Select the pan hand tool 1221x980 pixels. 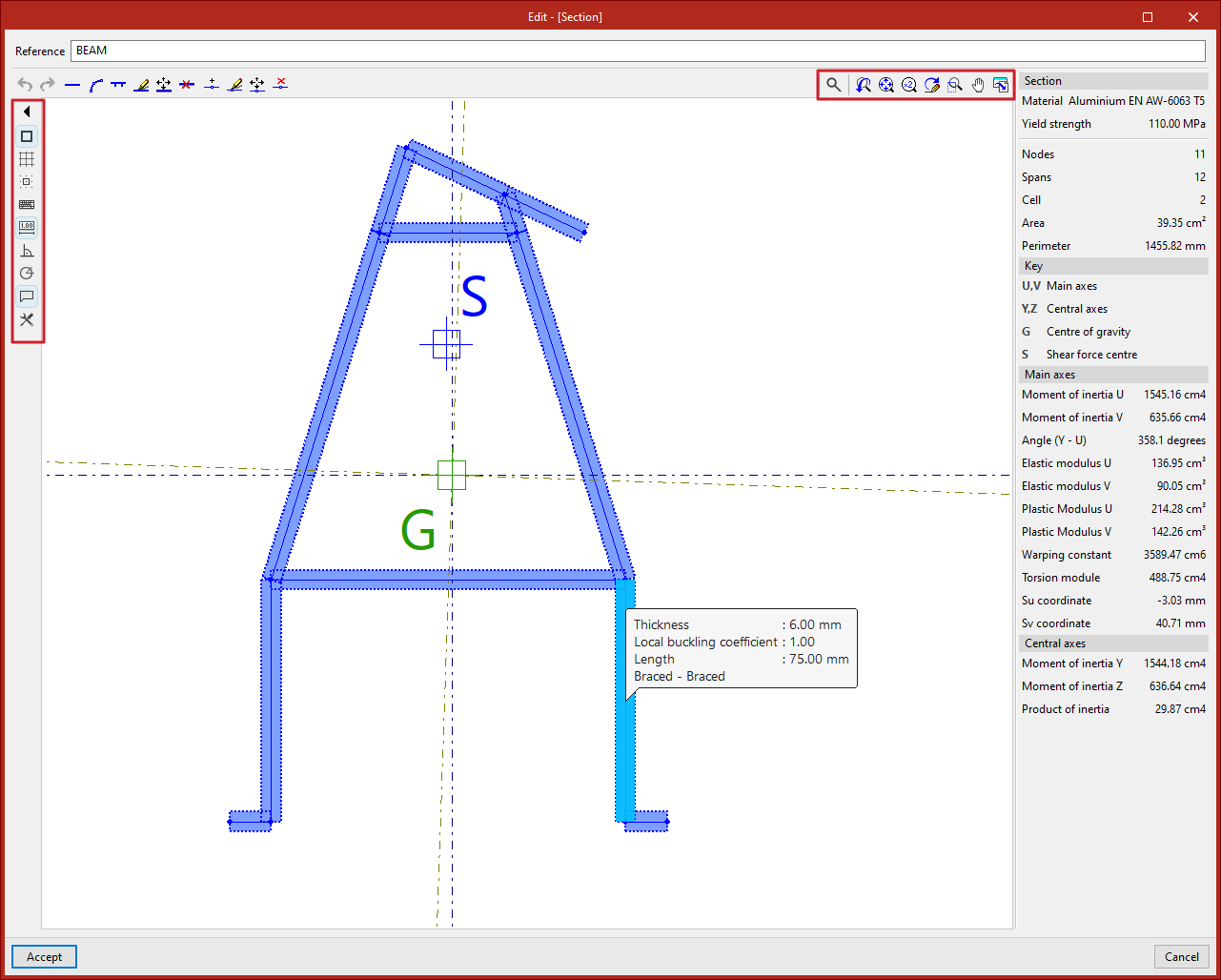(978, 85)
